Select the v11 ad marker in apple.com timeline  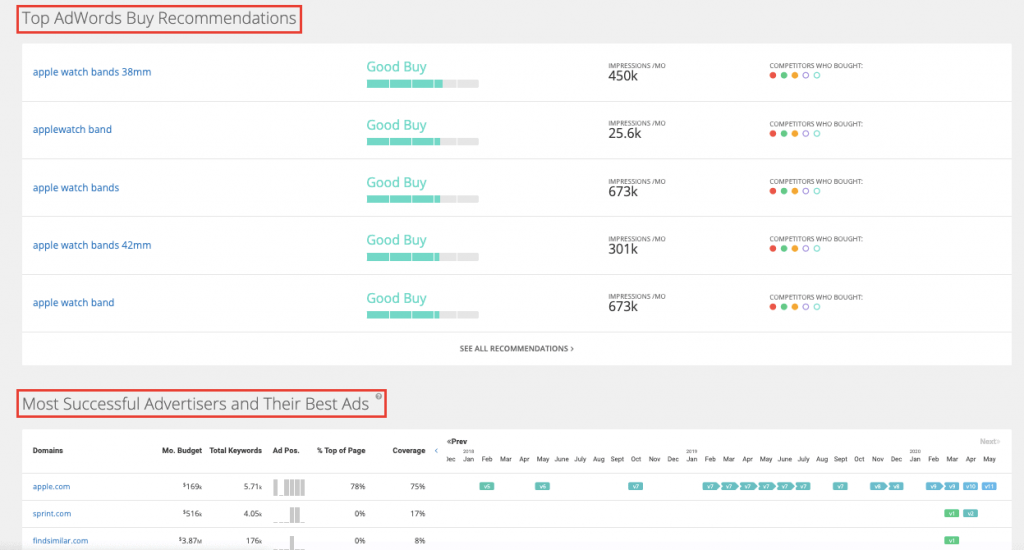[988, 486]
